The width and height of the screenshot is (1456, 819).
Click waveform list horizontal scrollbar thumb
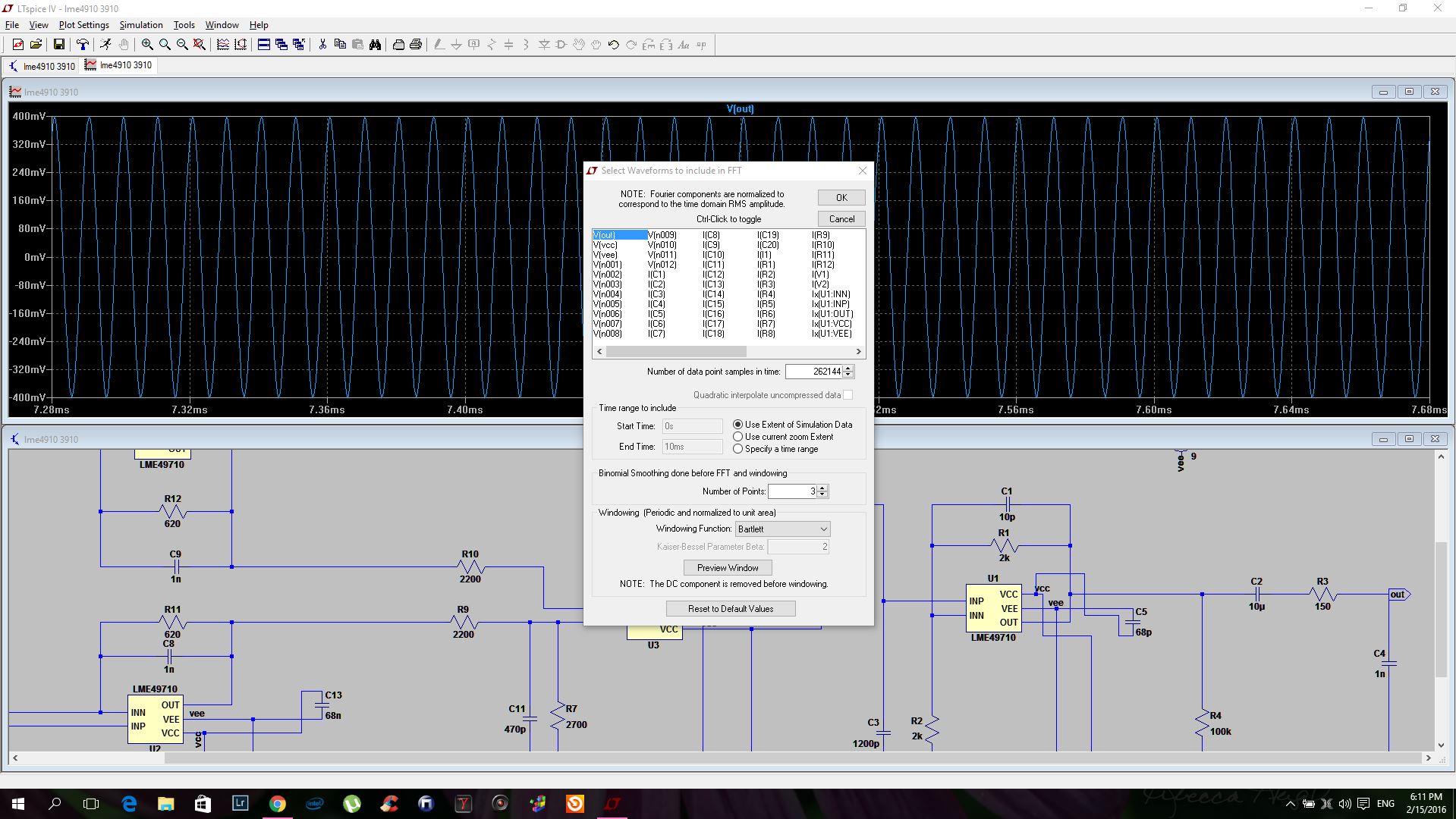(676, 352)
